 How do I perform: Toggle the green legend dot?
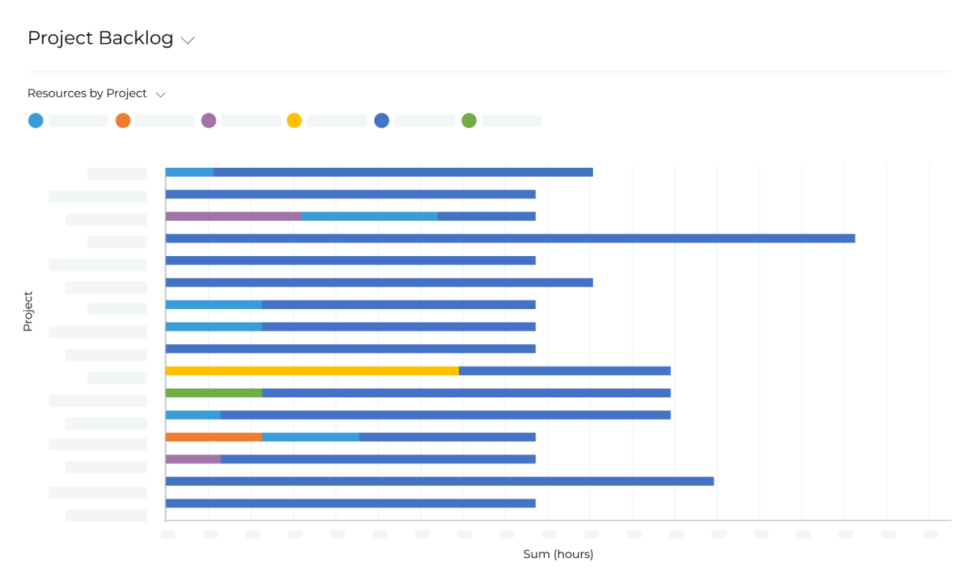(469, 121)
